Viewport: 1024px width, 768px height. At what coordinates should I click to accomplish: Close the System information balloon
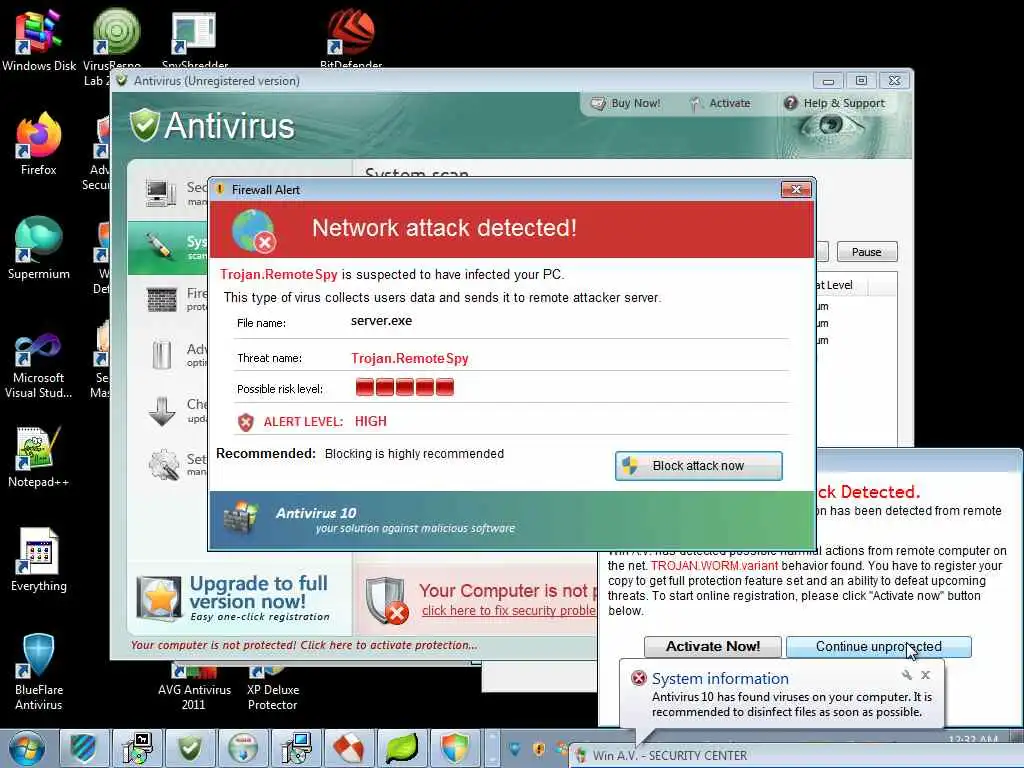[925, 675]
